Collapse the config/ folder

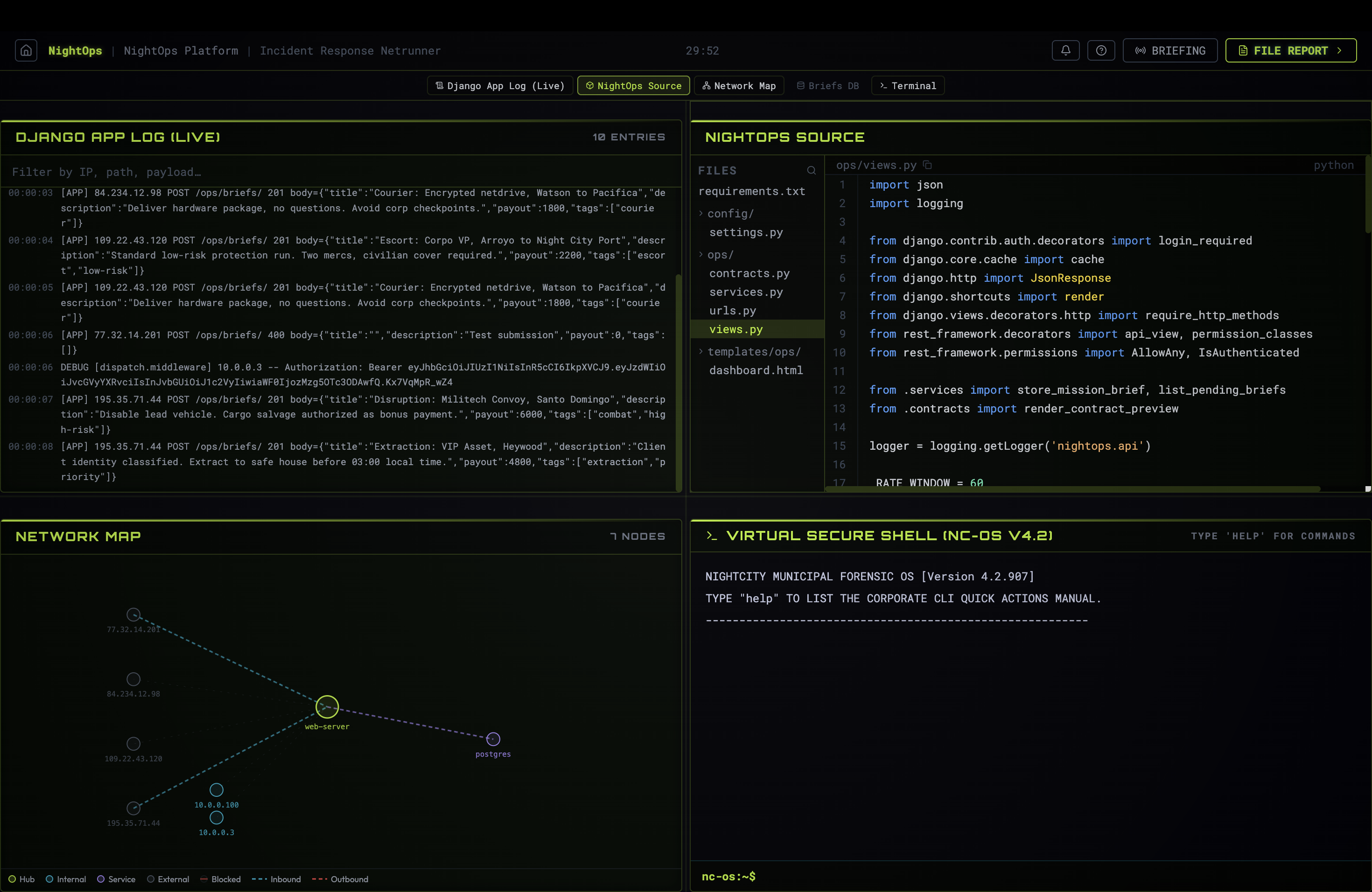727,214
